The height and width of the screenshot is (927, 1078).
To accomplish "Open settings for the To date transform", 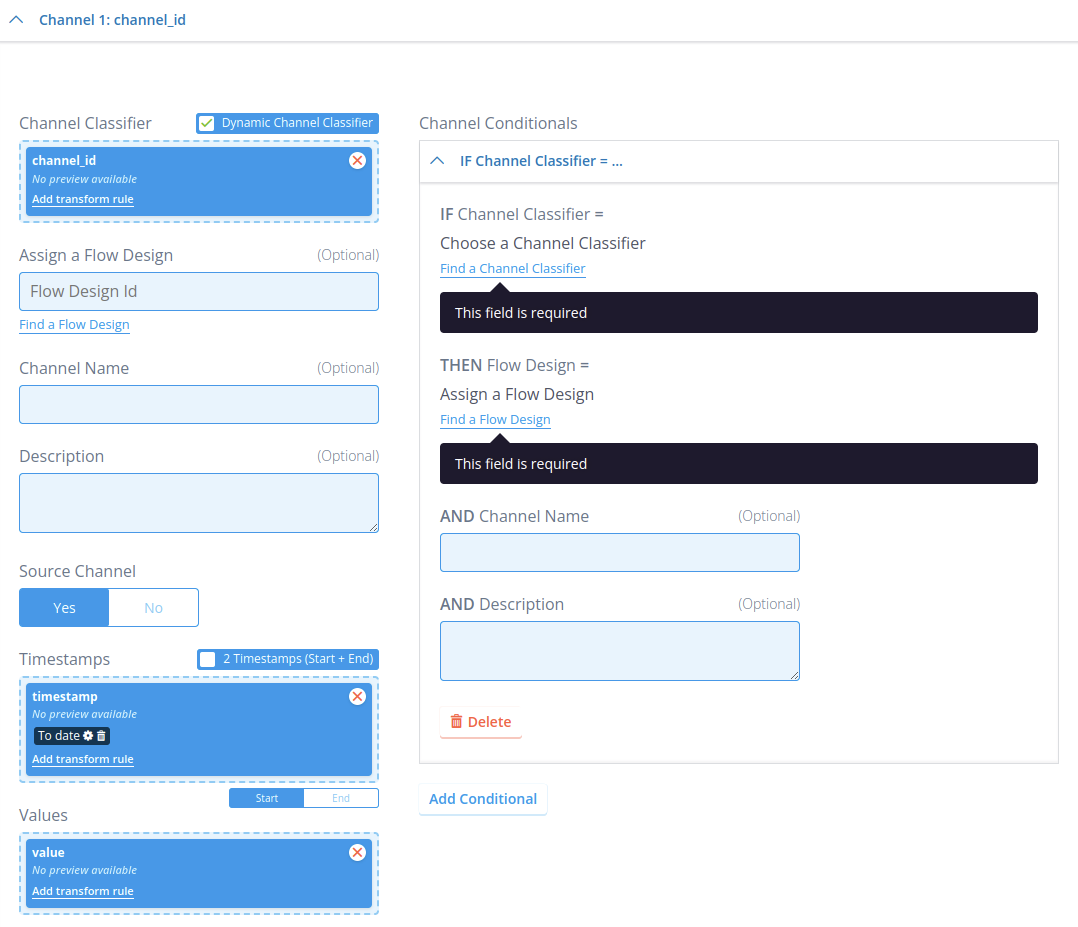I will (x=88, y=735).
